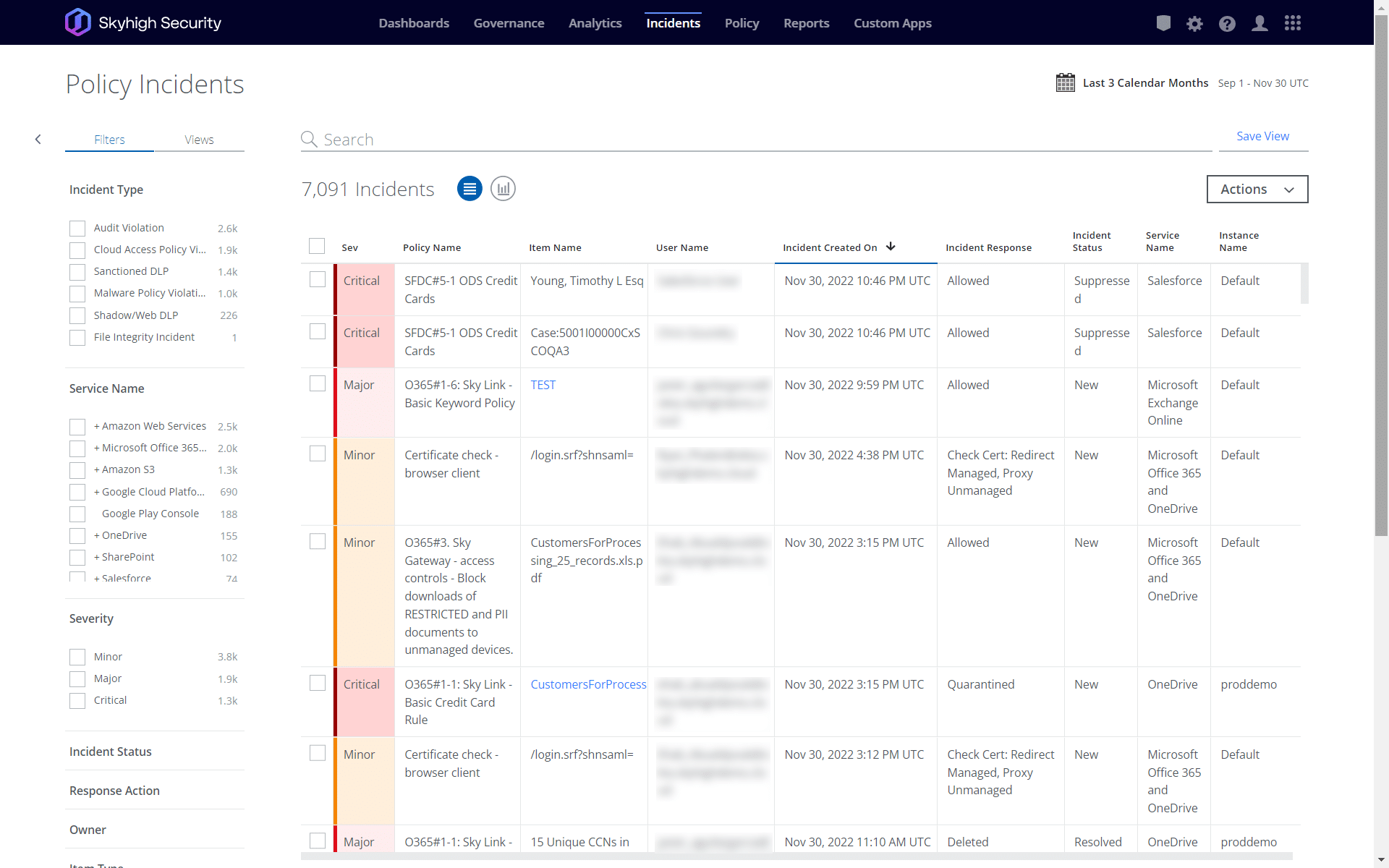Open the CustomersForProcess item link
The image size is (1389, 868).
point(588,684)
